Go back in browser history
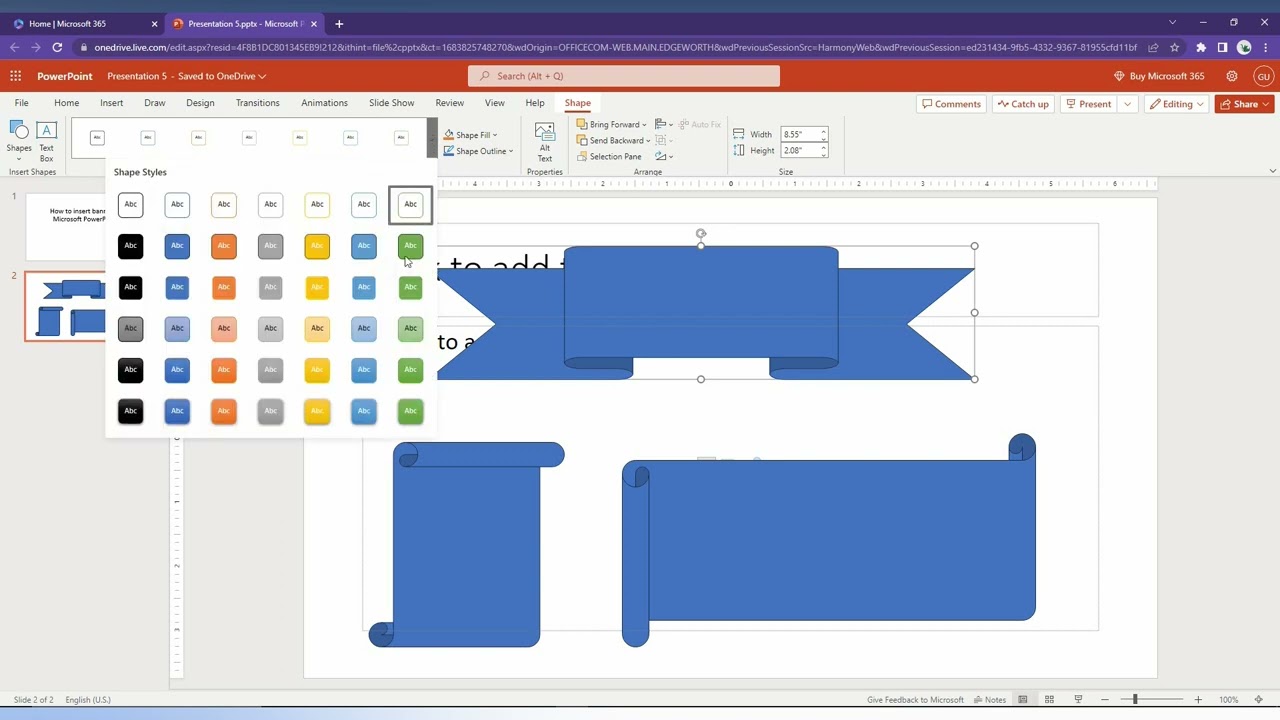1280x720 pixels. [x=14, y=47]
